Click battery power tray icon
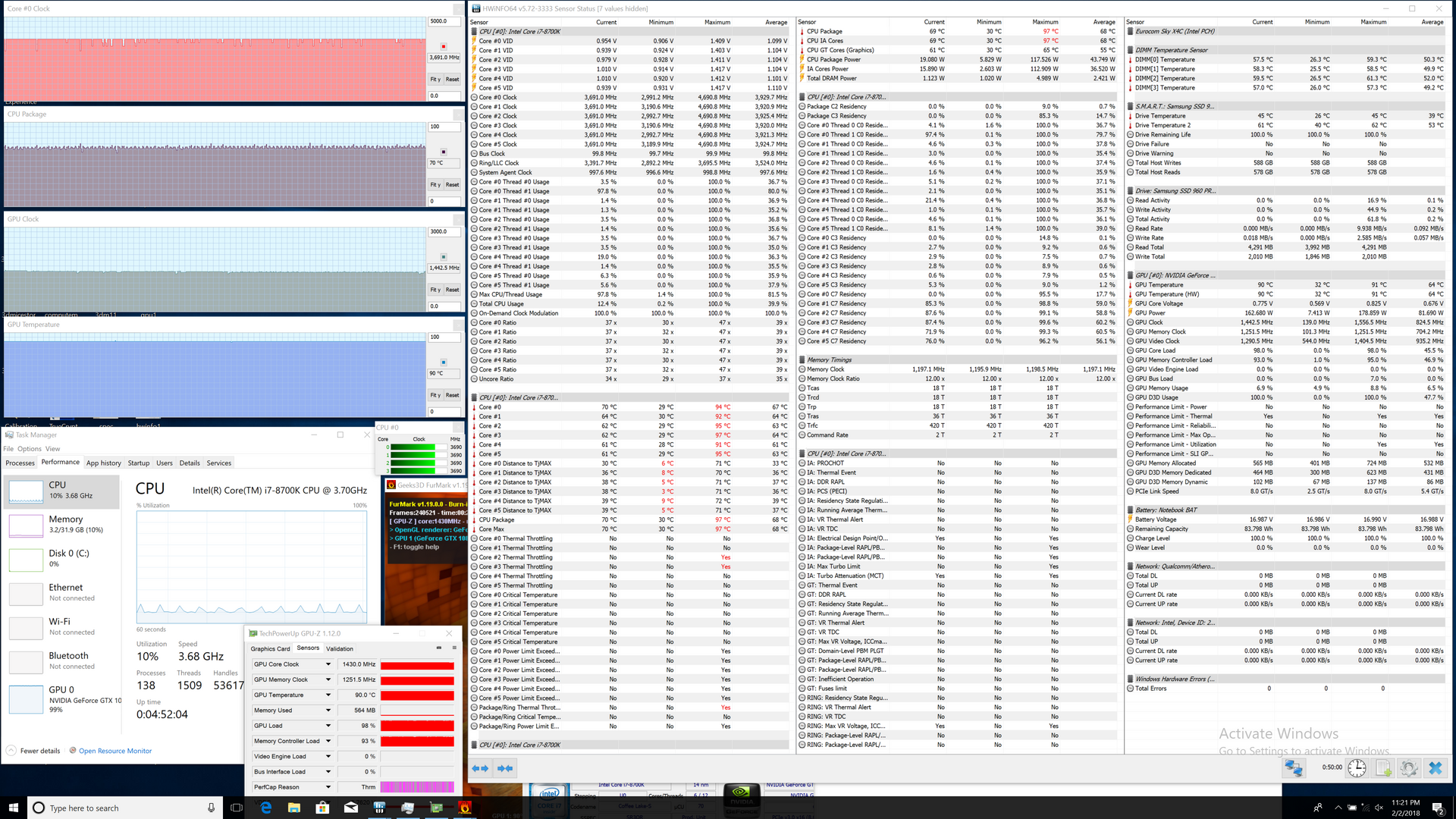1456x819 pixels. click(x=1351, y=808)
